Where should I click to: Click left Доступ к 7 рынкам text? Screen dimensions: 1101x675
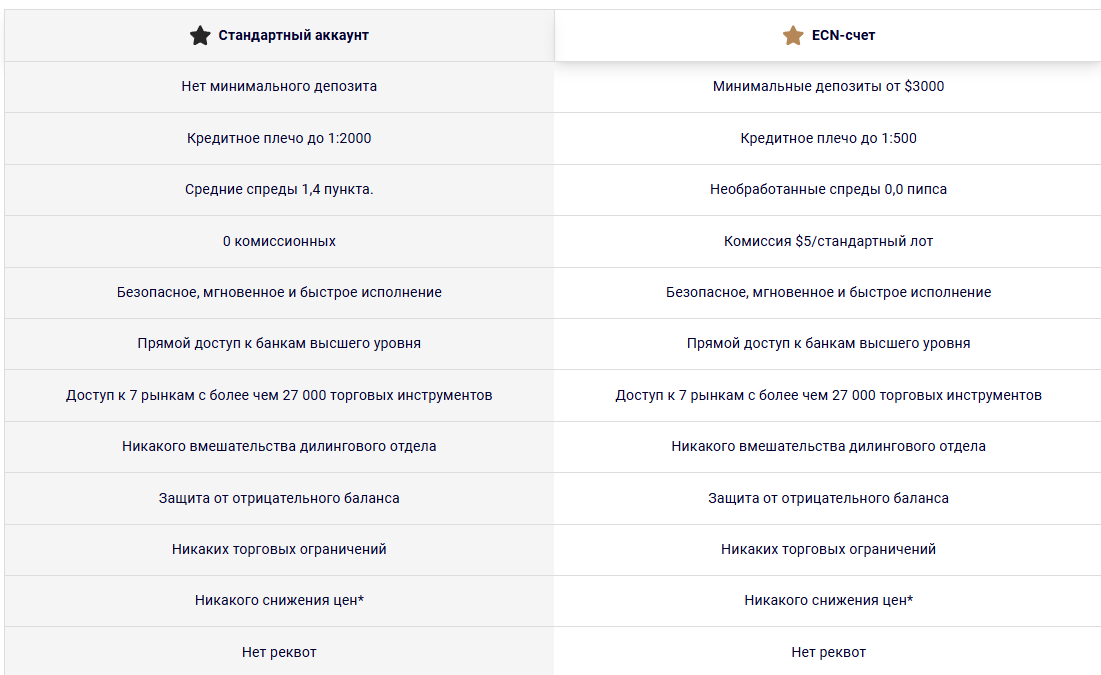pos(279,395)
